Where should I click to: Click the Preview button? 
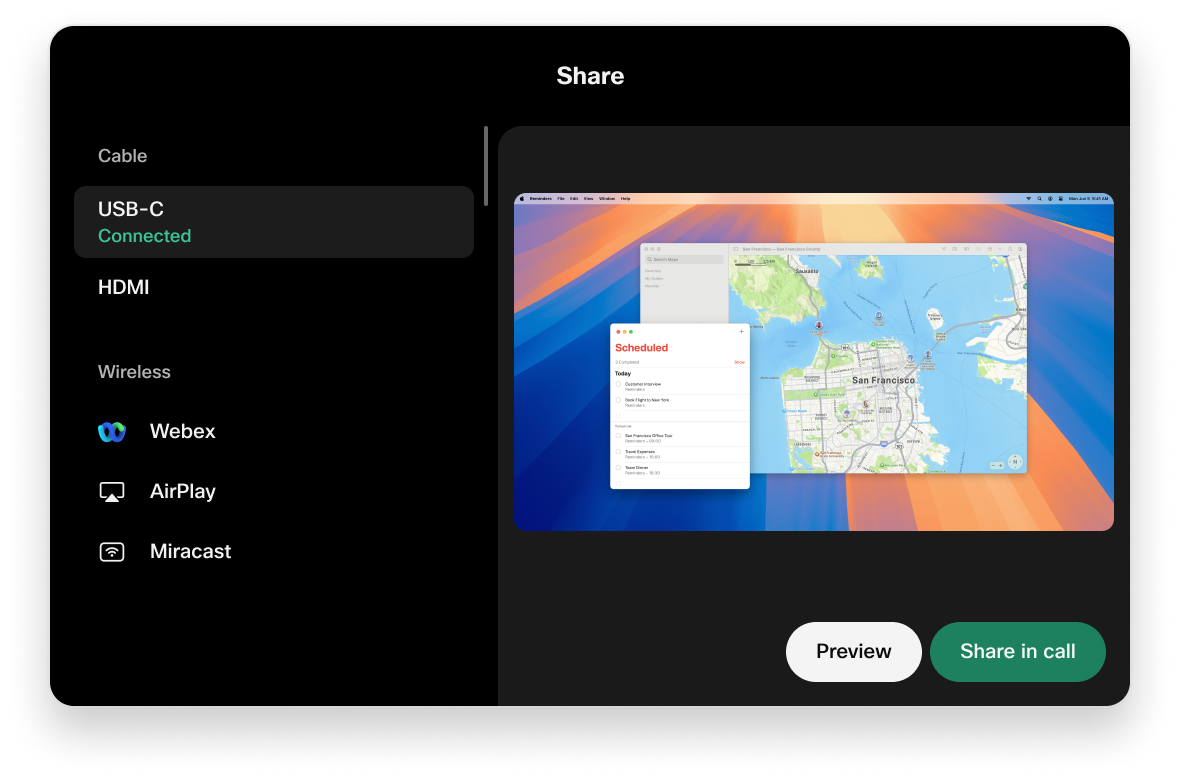coord(853,651)
